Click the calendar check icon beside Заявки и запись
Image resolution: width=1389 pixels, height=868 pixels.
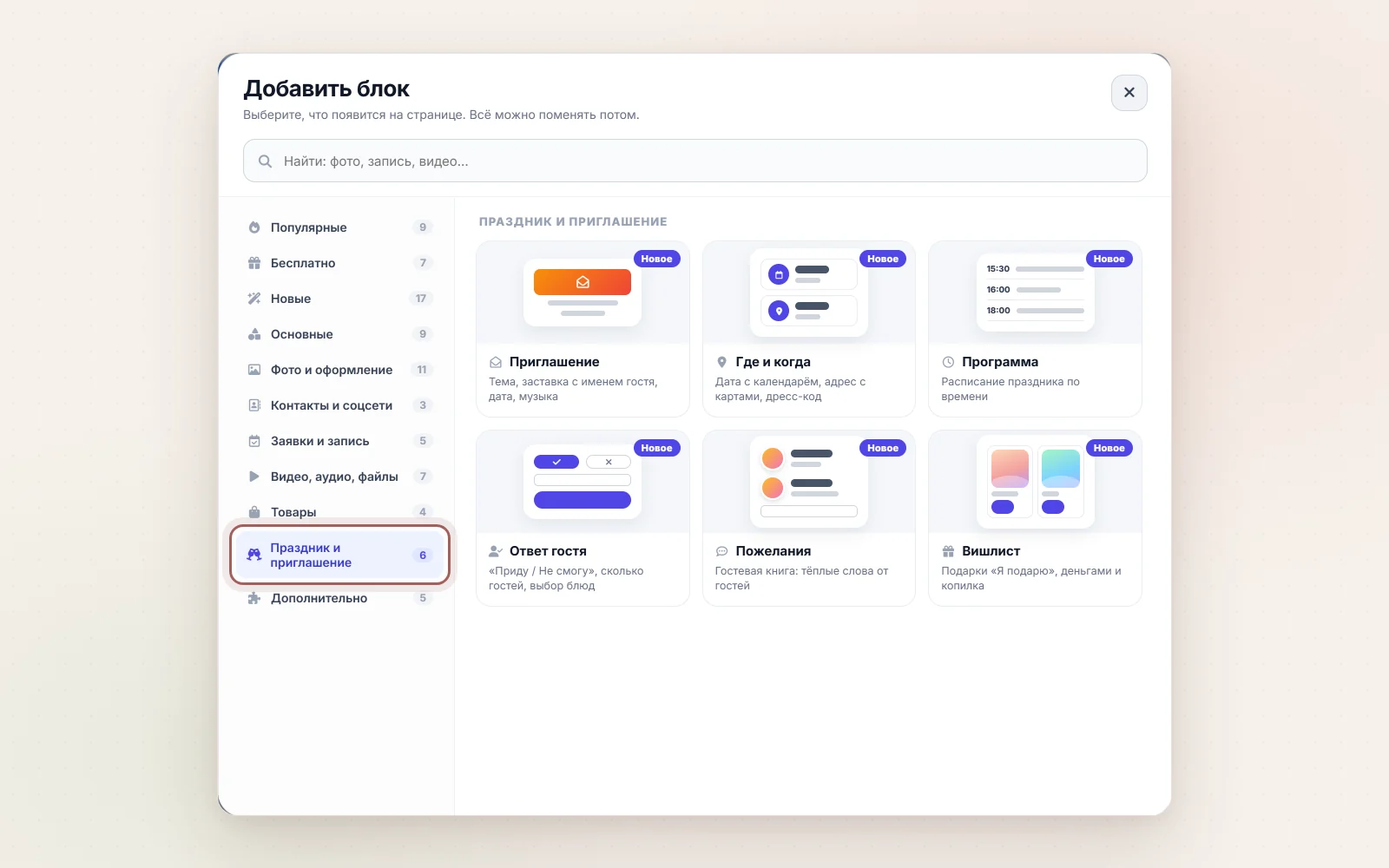(254, 441)
